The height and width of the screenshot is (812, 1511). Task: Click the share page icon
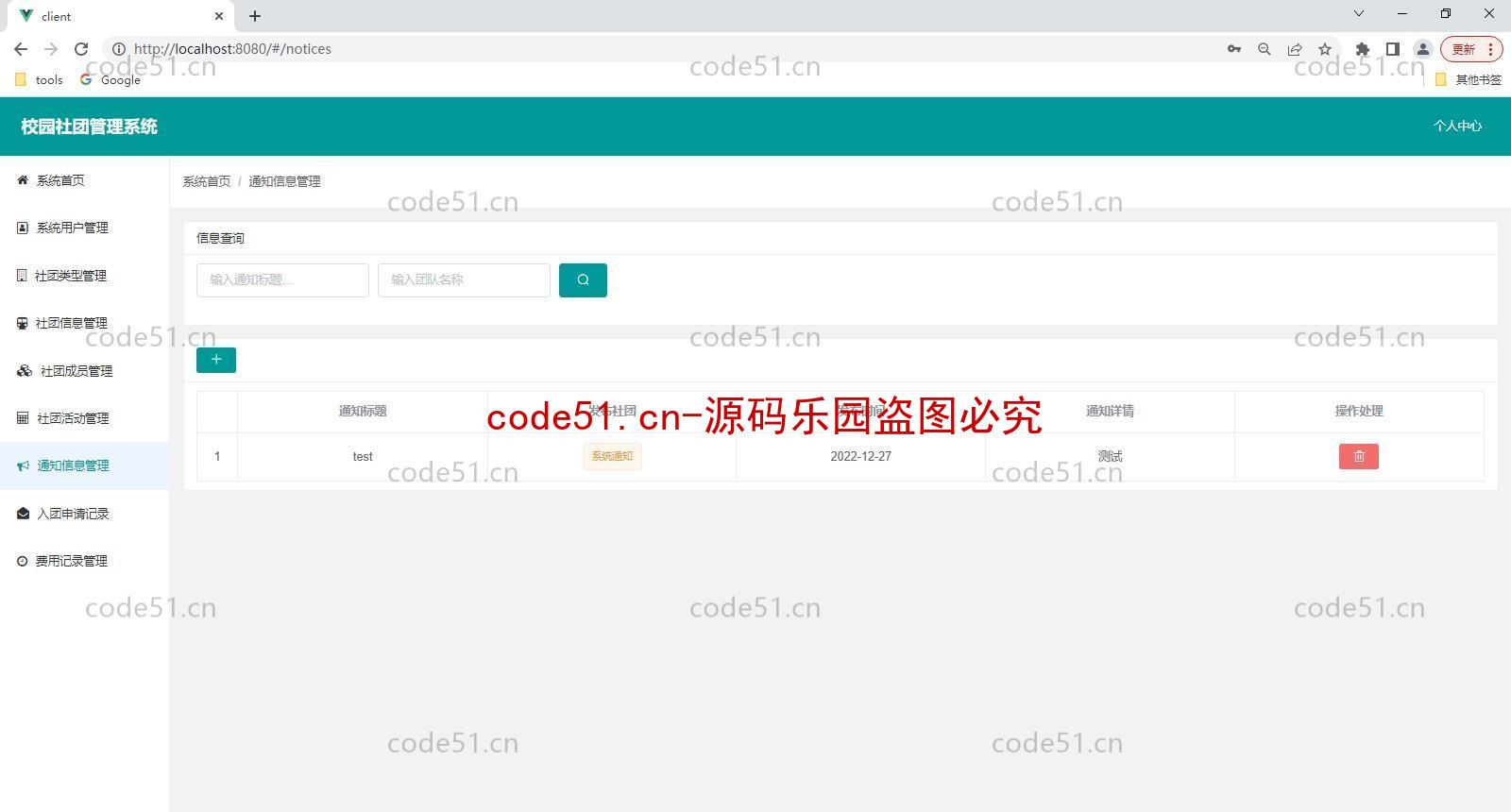[1295, 49]
